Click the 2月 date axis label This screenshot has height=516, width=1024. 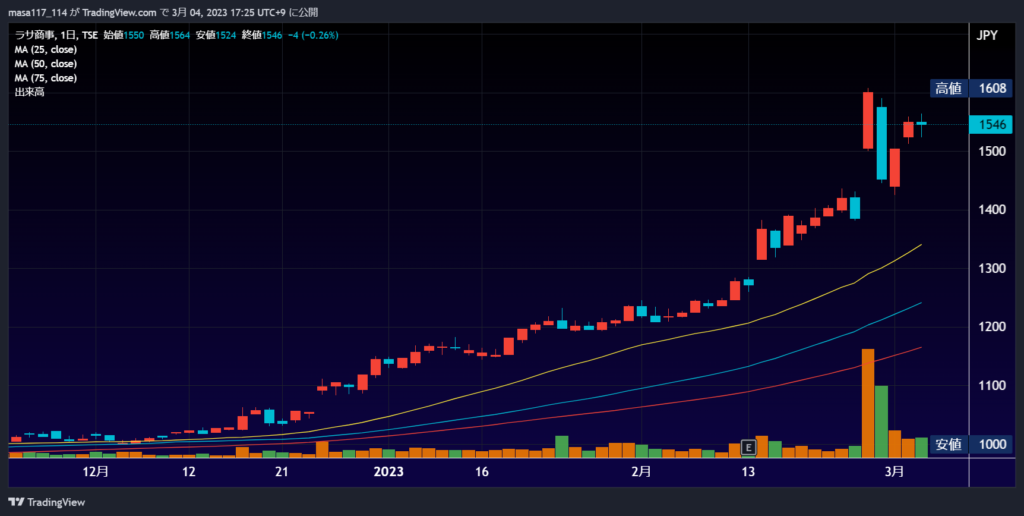(641, 472)
